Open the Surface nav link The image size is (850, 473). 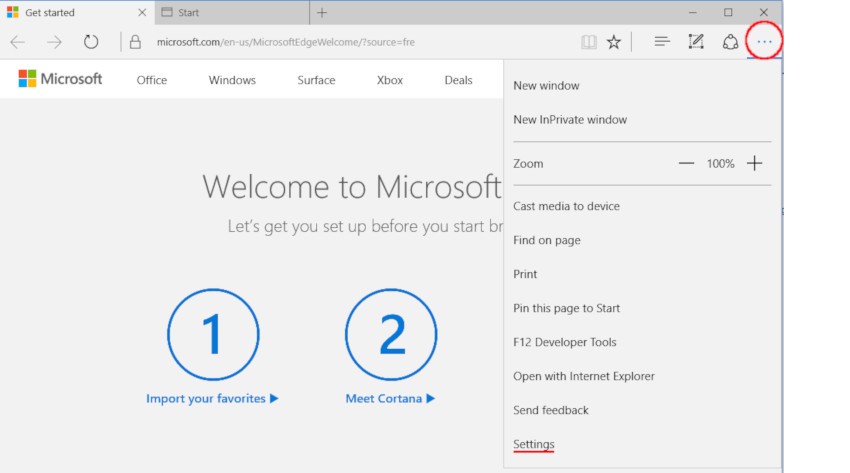(316, 80)
